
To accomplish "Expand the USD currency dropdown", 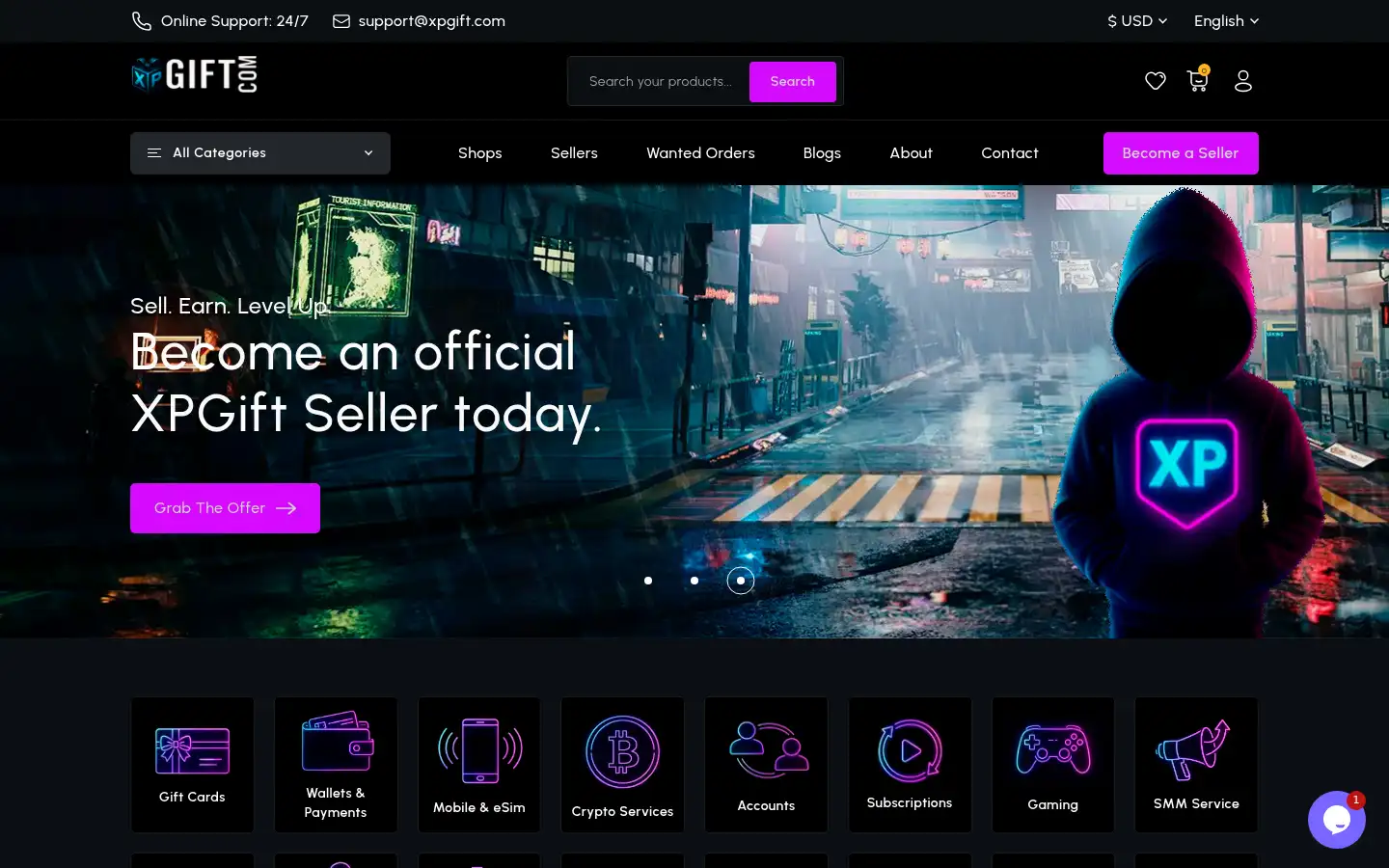I will click(1137, 21).
